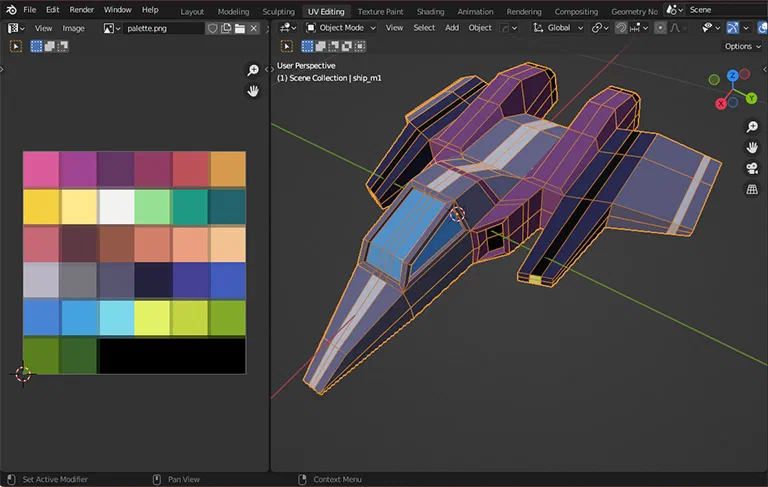This screenshot has width=768, height=487.
Task: Set invert selection mode in 3D viewport
Action: coord(347,46)
